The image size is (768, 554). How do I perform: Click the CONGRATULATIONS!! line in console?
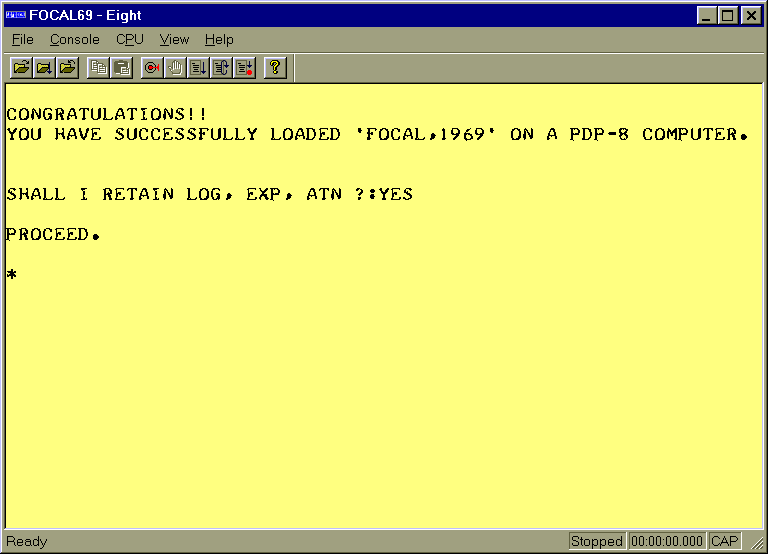107,114
